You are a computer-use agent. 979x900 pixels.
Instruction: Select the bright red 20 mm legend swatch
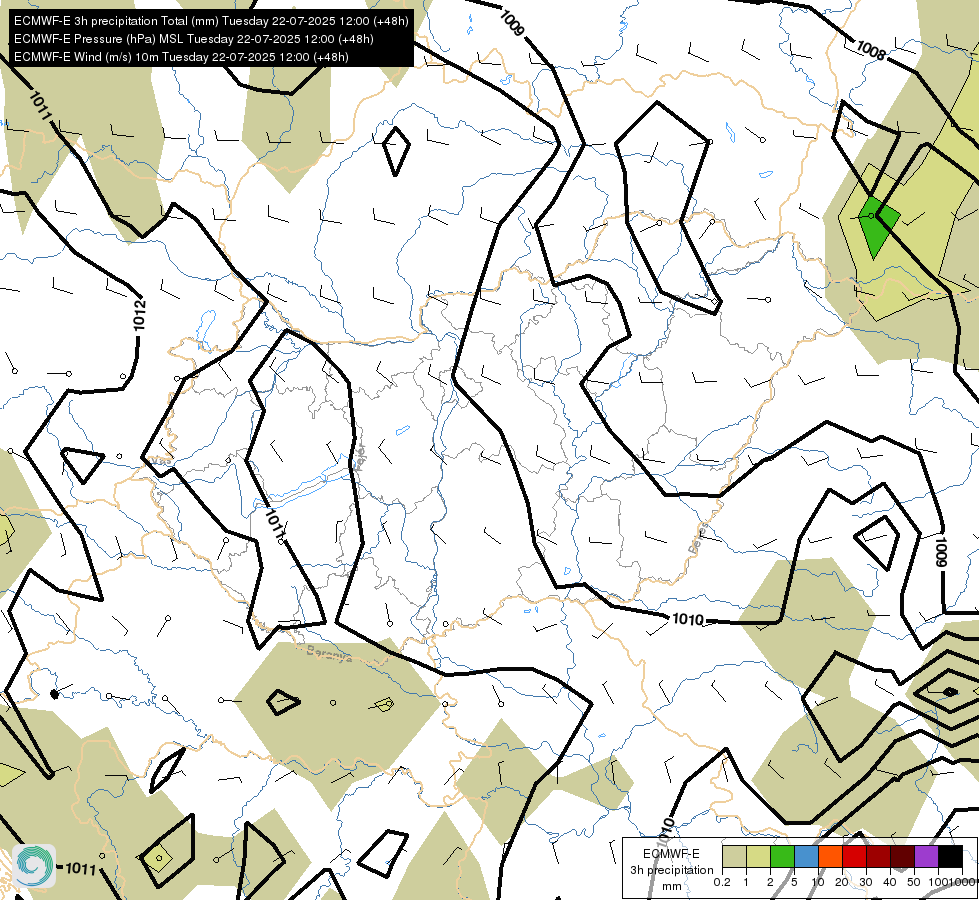[x=854, y=856]
